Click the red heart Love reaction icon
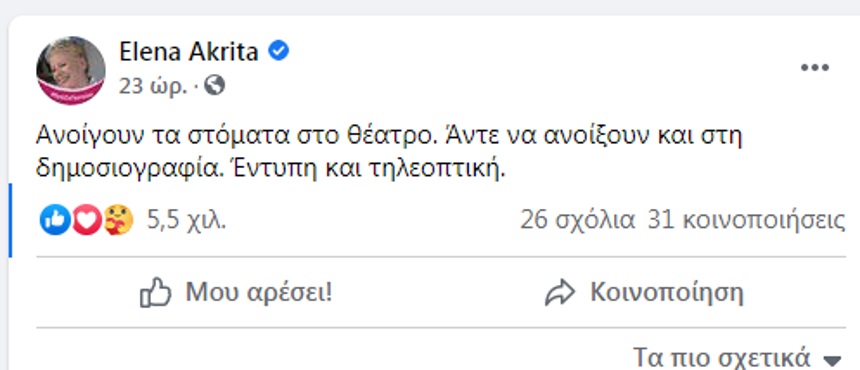The height and width of the screenshot is (370, 860). point(87,220)
